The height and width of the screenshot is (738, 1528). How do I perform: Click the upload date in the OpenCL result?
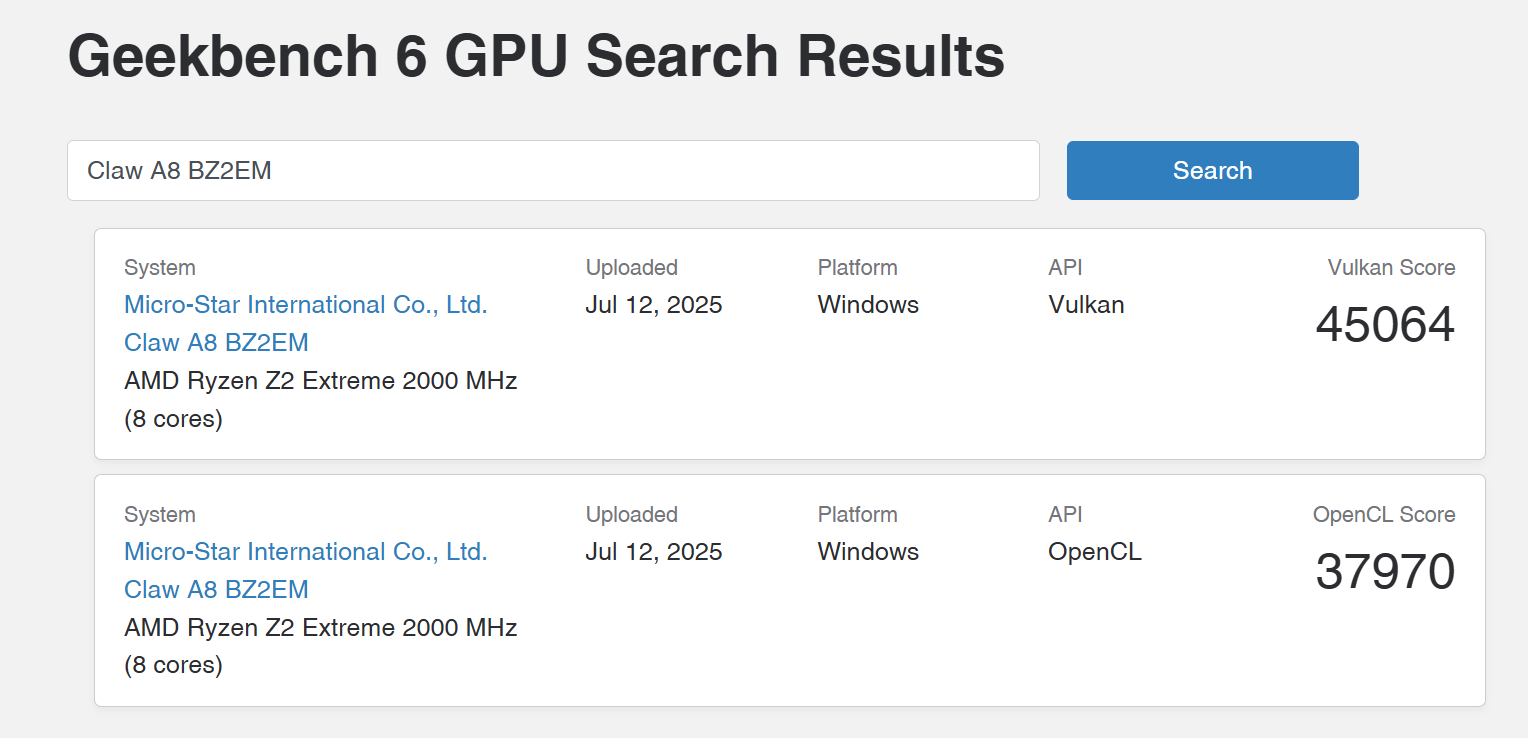654,552
